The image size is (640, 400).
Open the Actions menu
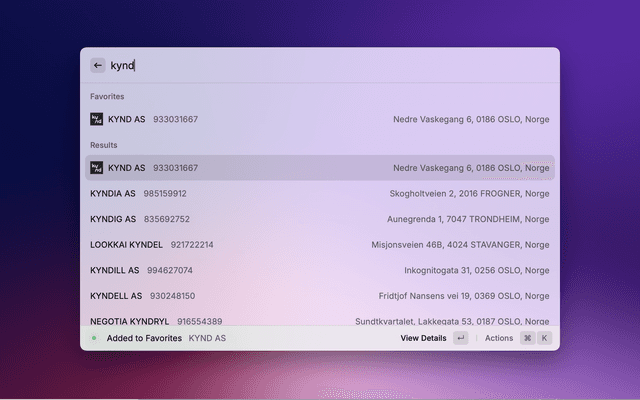[x=499, y=338]
